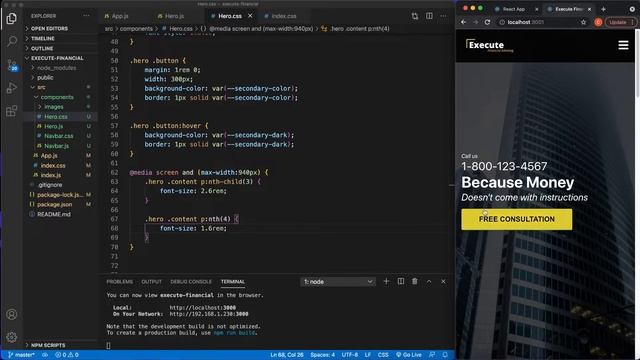Click the browser back arrow

[x=463, y=22]
